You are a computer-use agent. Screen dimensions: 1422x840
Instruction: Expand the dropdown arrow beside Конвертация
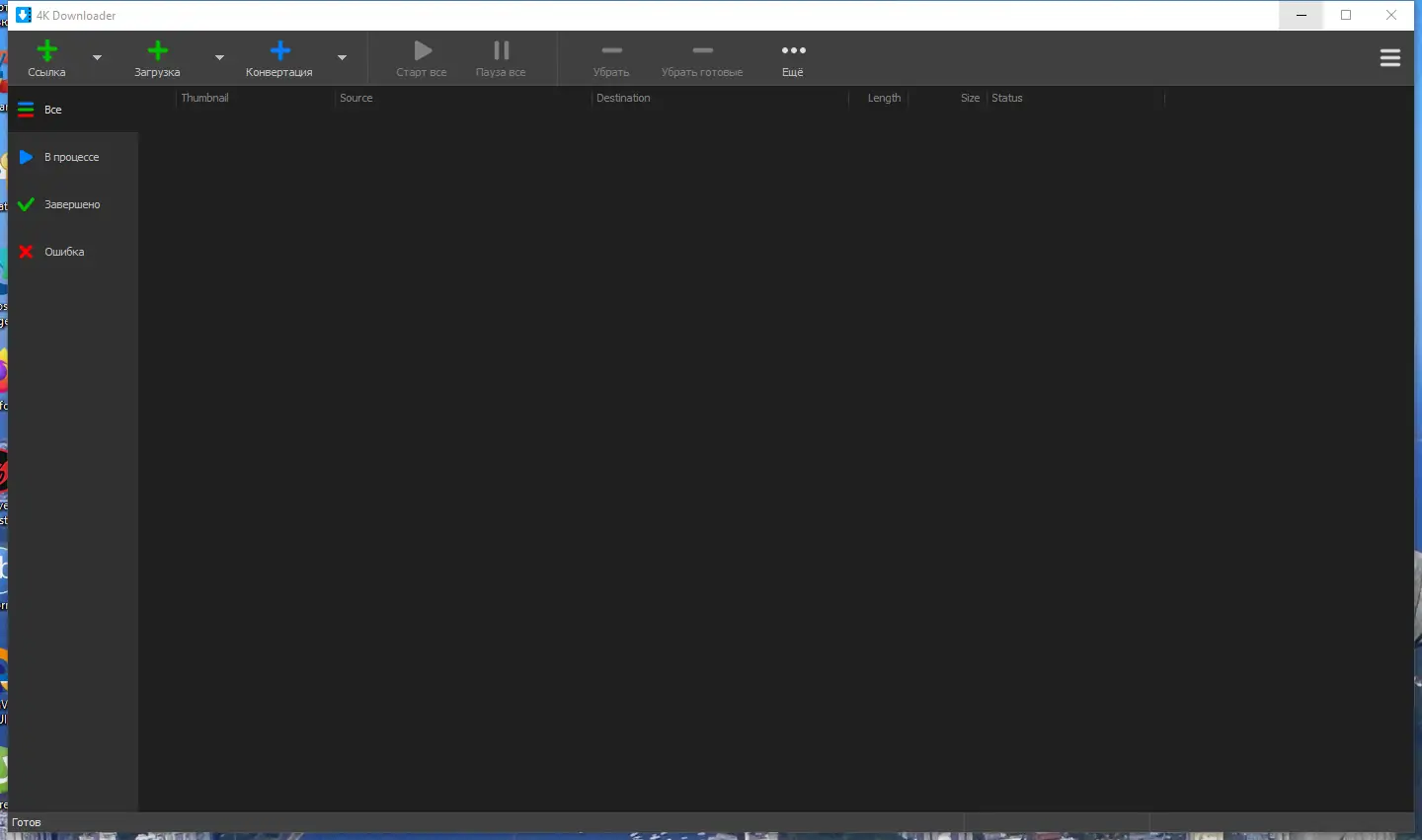[342, 58]
